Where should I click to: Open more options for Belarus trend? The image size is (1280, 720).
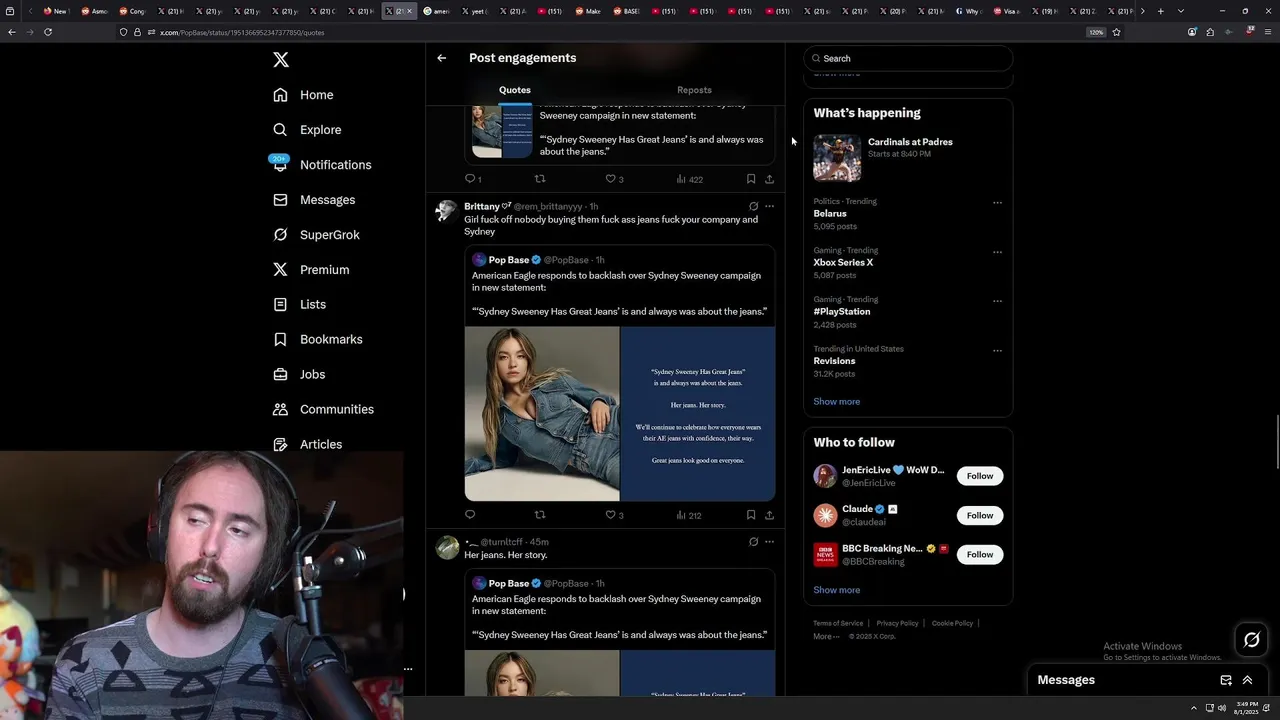click(x=997, y=203)
